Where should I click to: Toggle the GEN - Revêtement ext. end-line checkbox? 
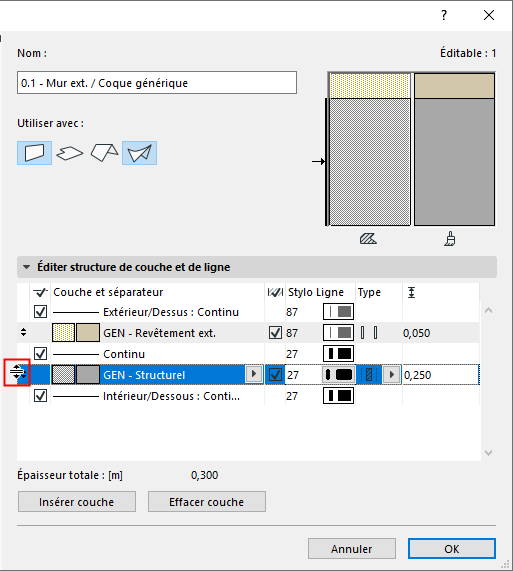tap(275, 332)
